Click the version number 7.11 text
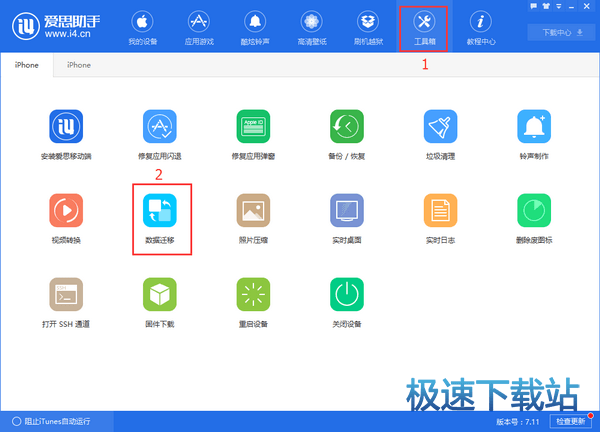This screenshot has width=600, height=432. (517, 422)
